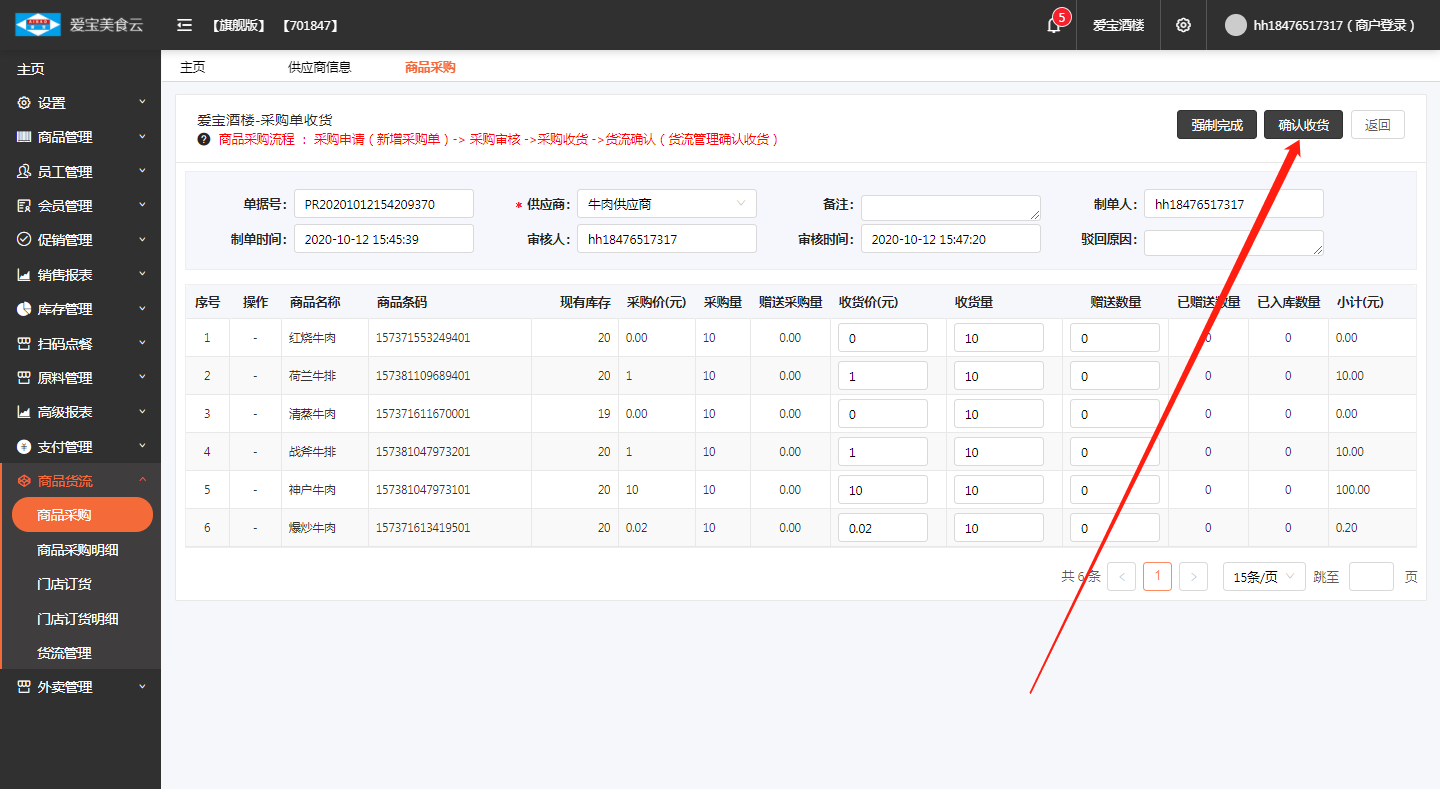
Task: Click the help question mark icon
Action: (204, 139)
